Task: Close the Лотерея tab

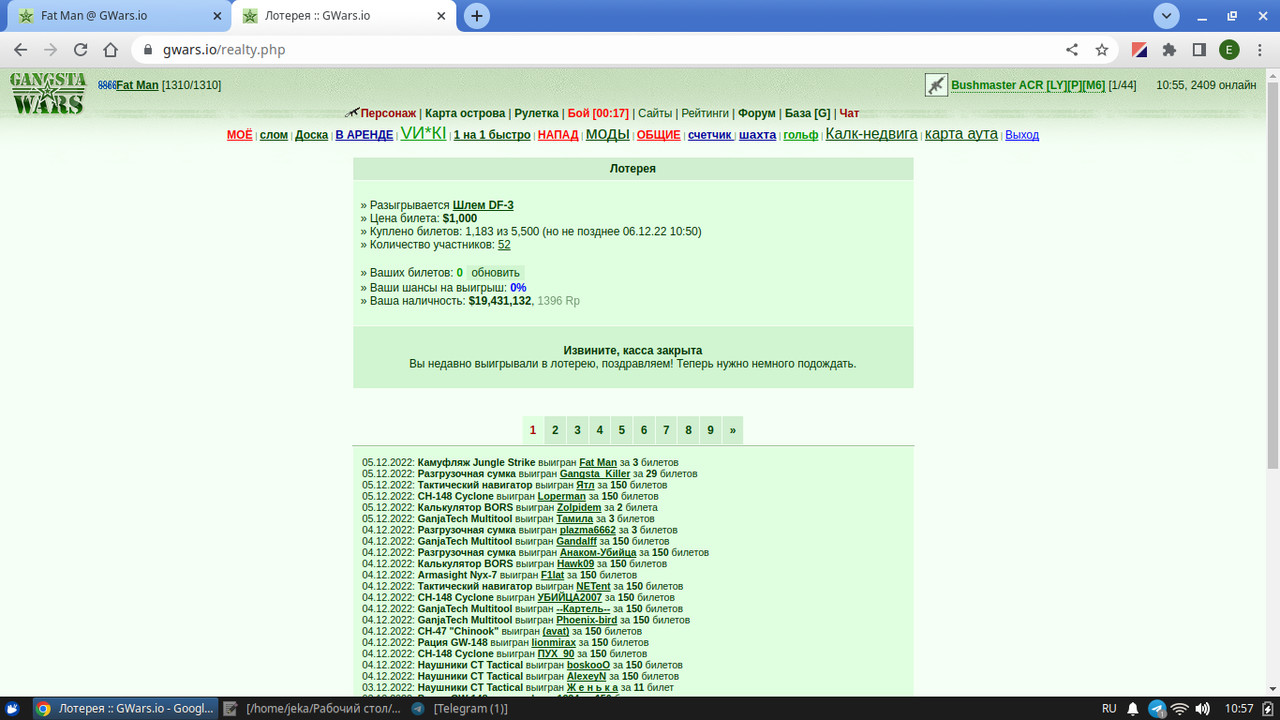Action: click(442, 16)
